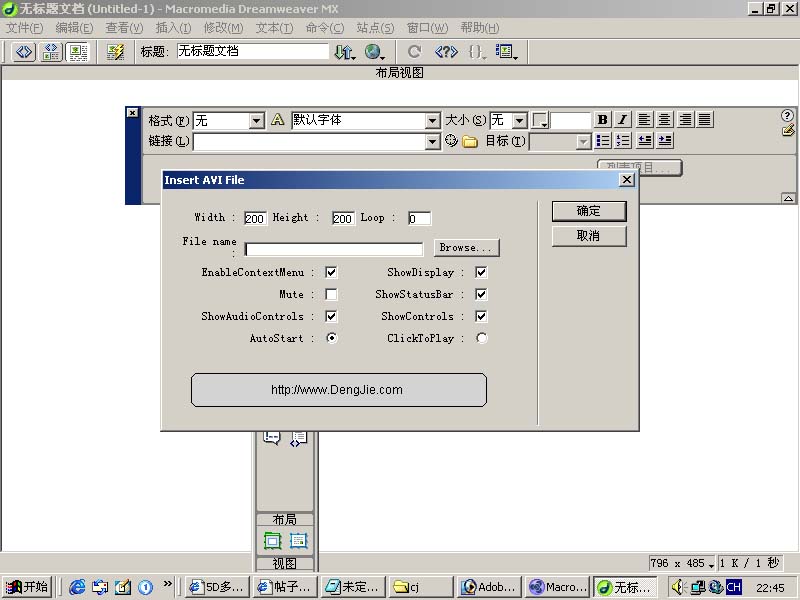The width and height of the screenshot is (800, 600).
Task: Open preview in browser globe icon
Action: click(374, 52)
